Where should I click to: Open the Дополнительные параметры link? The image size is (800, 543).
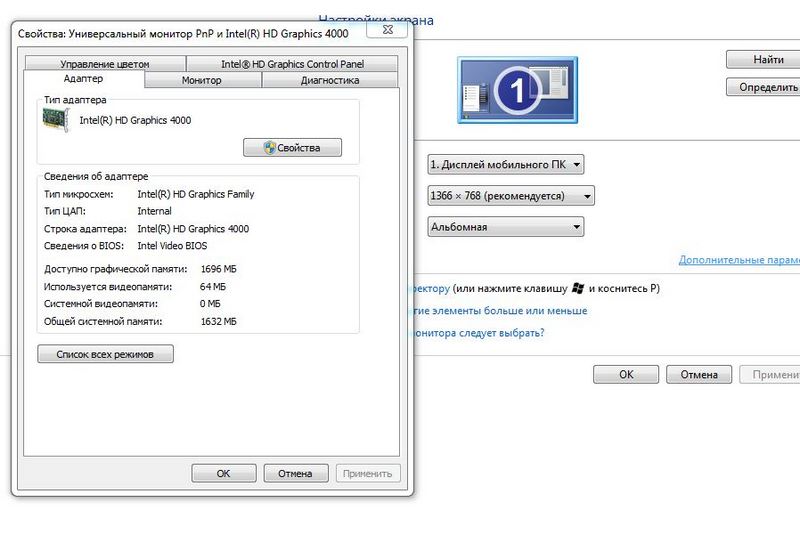pos(738,260)
